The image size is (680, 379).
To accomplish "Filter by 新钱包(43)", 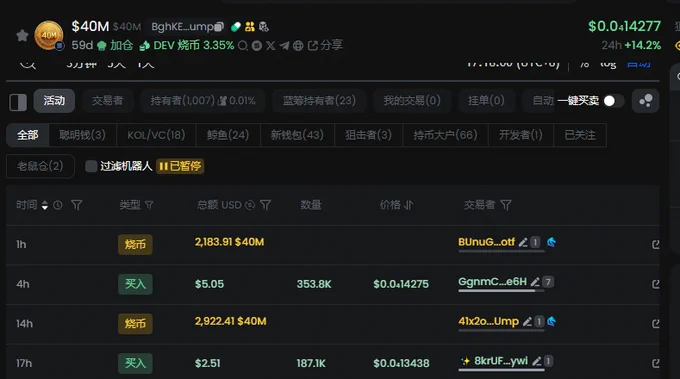I will (297, 135).
